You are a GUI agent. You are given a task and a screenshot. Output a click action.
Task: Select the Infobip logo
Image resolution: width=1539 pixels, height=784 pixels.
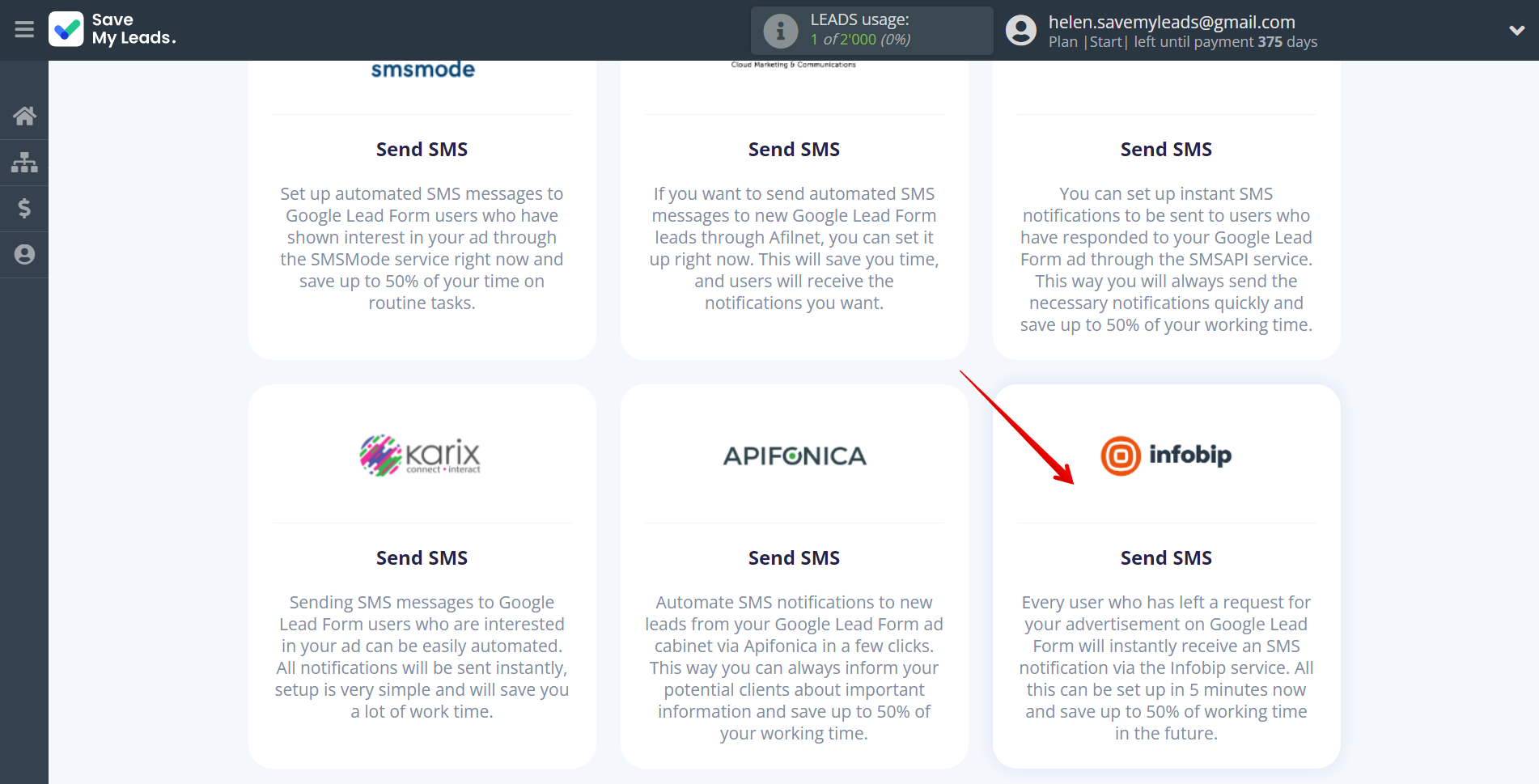click(1166, 456)
